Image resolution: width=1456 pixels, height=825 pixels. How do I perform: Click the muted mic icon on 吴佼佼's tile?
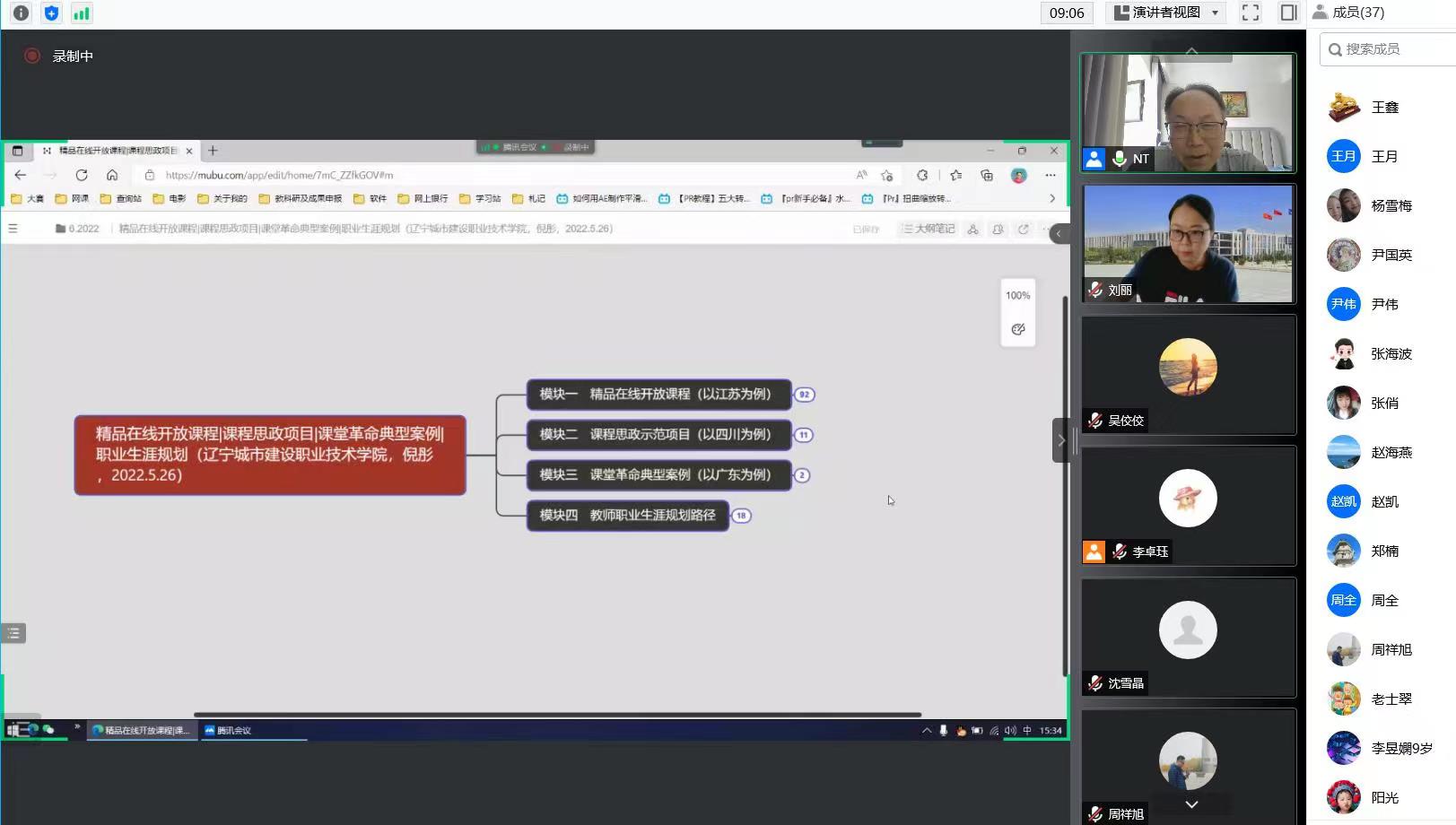coord(1095,420)
